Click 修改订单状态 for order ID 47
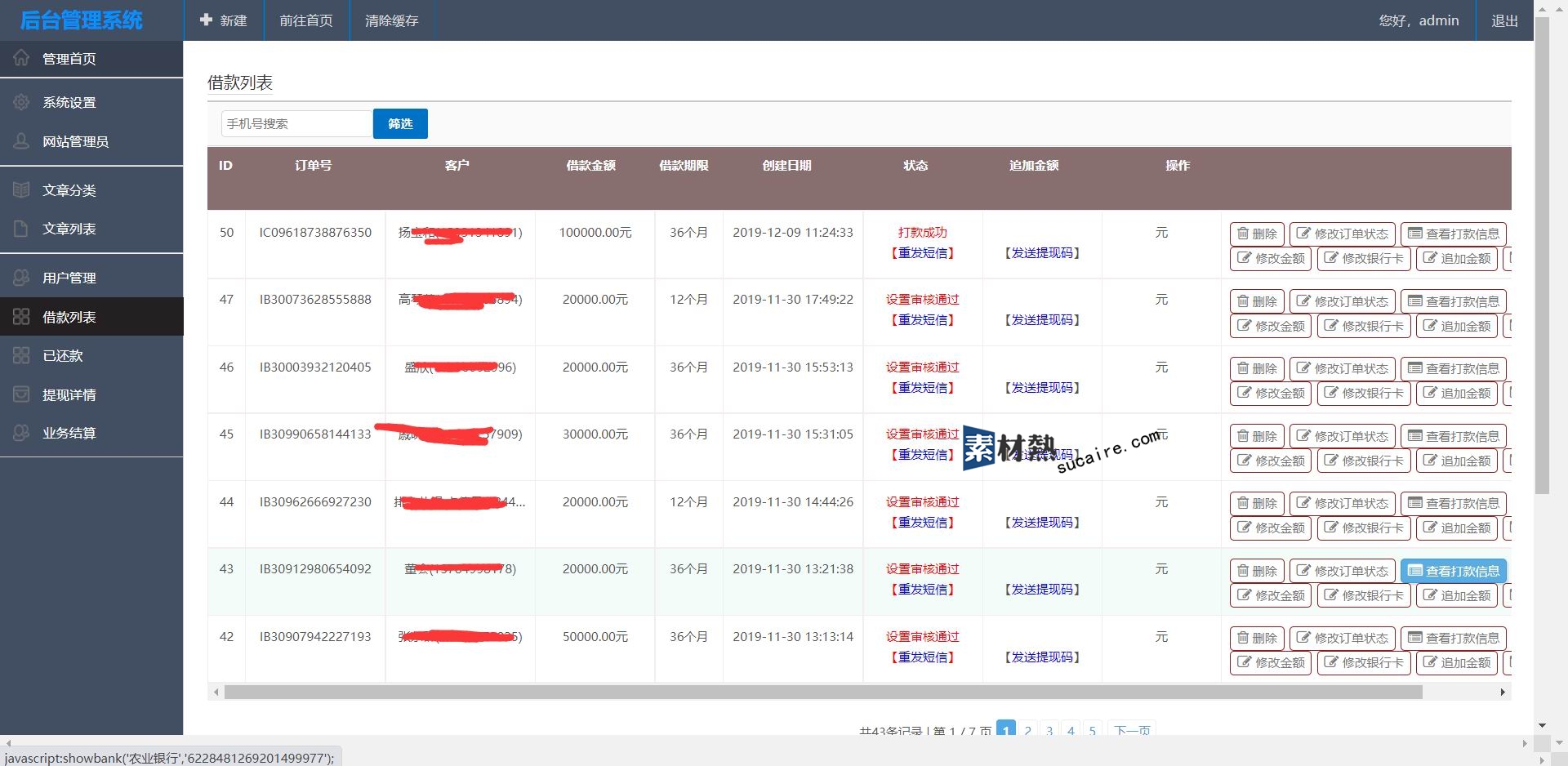 coord(1343,301)
